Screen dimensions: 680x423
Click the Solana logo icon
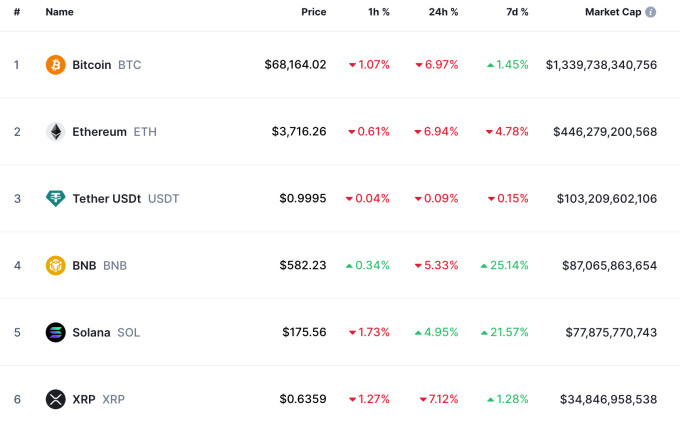(56, 333)
